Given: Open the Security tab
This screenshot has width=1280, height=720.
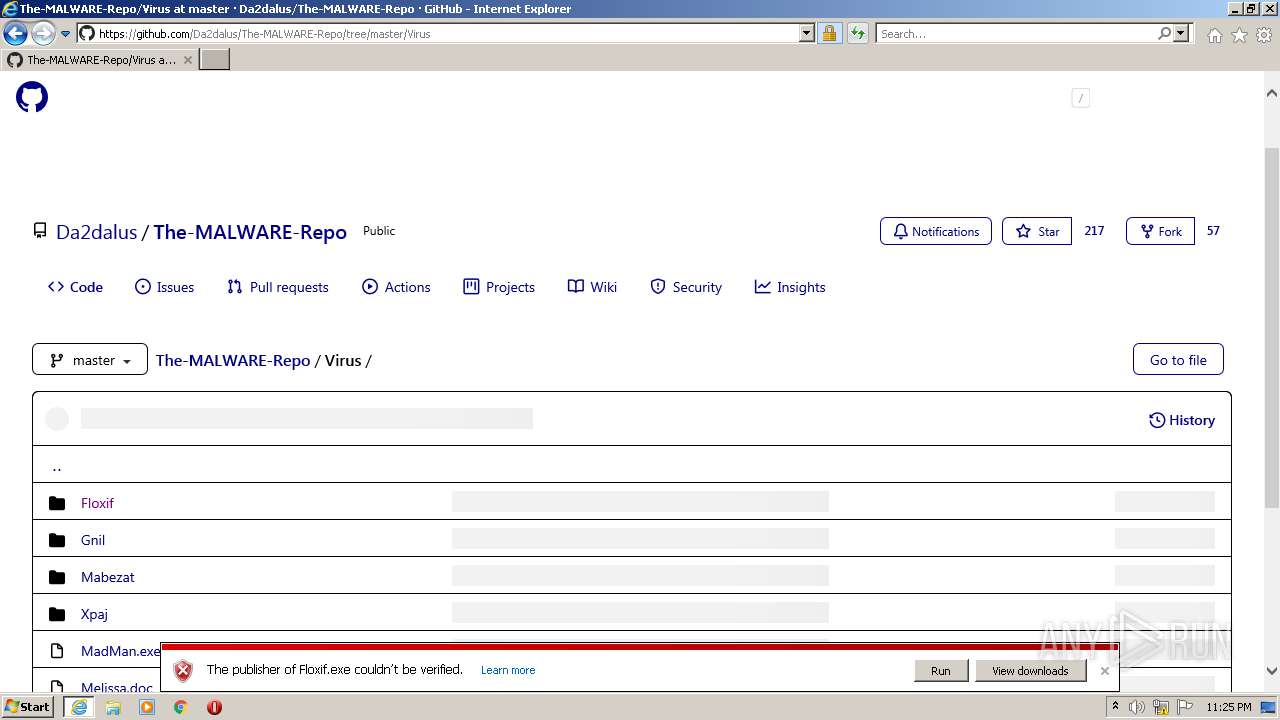Looking at the screenshot, I should pos(686,287).
